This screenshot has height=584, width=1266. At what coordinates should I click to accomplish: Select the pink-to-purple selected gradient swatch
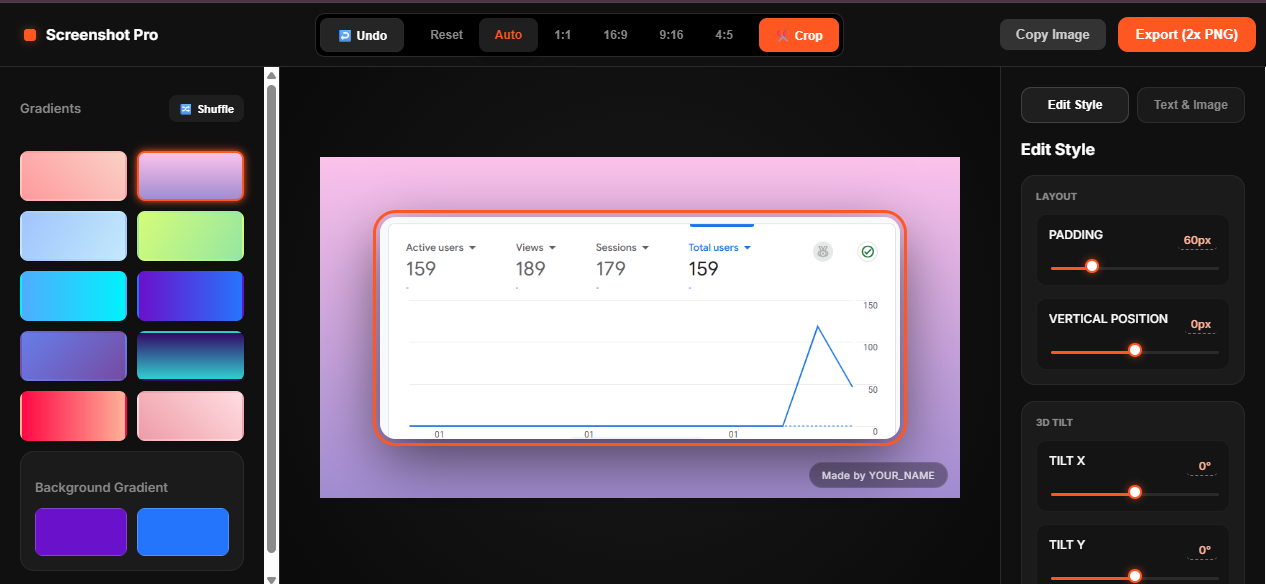(x=190, y=176)
